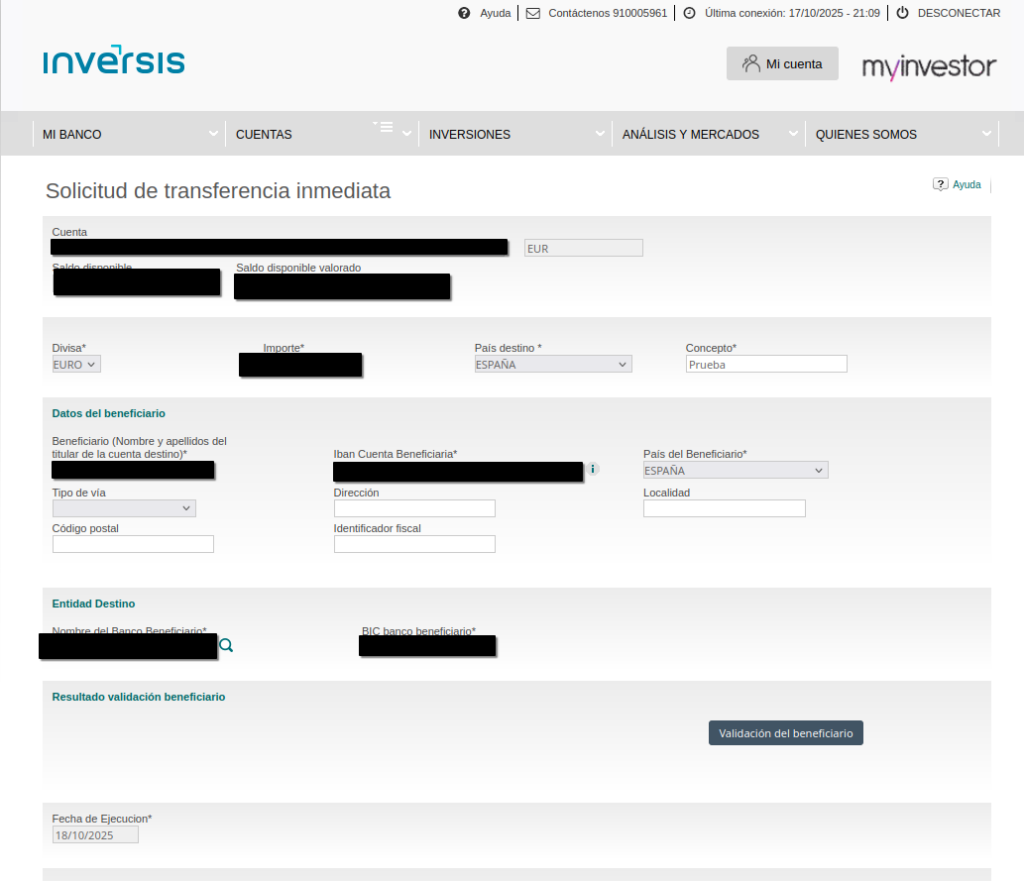The height and width of the screenshot is (881, 1024).
Task: Focus the Código postal text field
Action: tap(133, 544)
